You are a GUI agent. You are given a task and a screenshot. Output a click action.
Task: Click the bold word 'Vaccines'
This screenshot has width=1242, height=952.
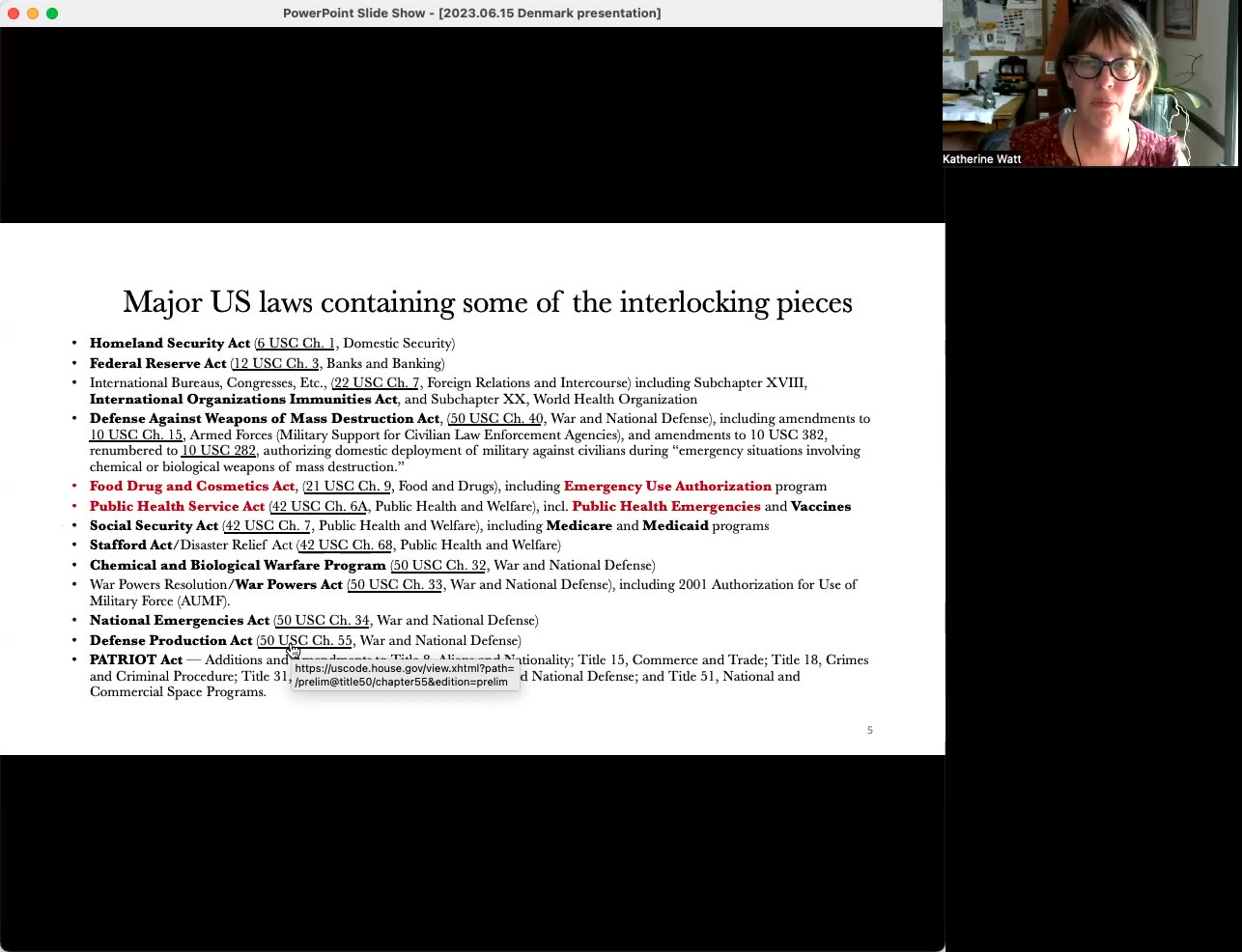coord(821,507)
